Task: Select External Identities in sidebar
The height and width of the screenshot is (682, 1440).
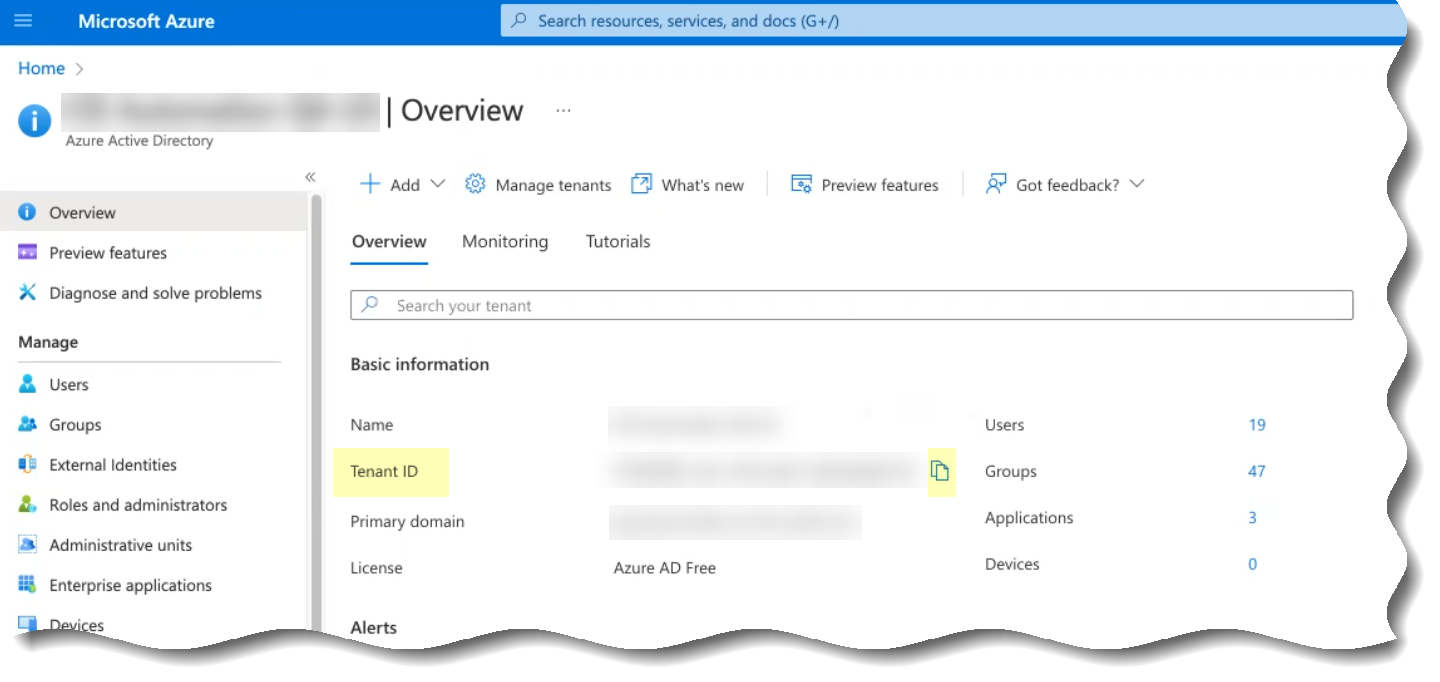Action: coord(112,465)
